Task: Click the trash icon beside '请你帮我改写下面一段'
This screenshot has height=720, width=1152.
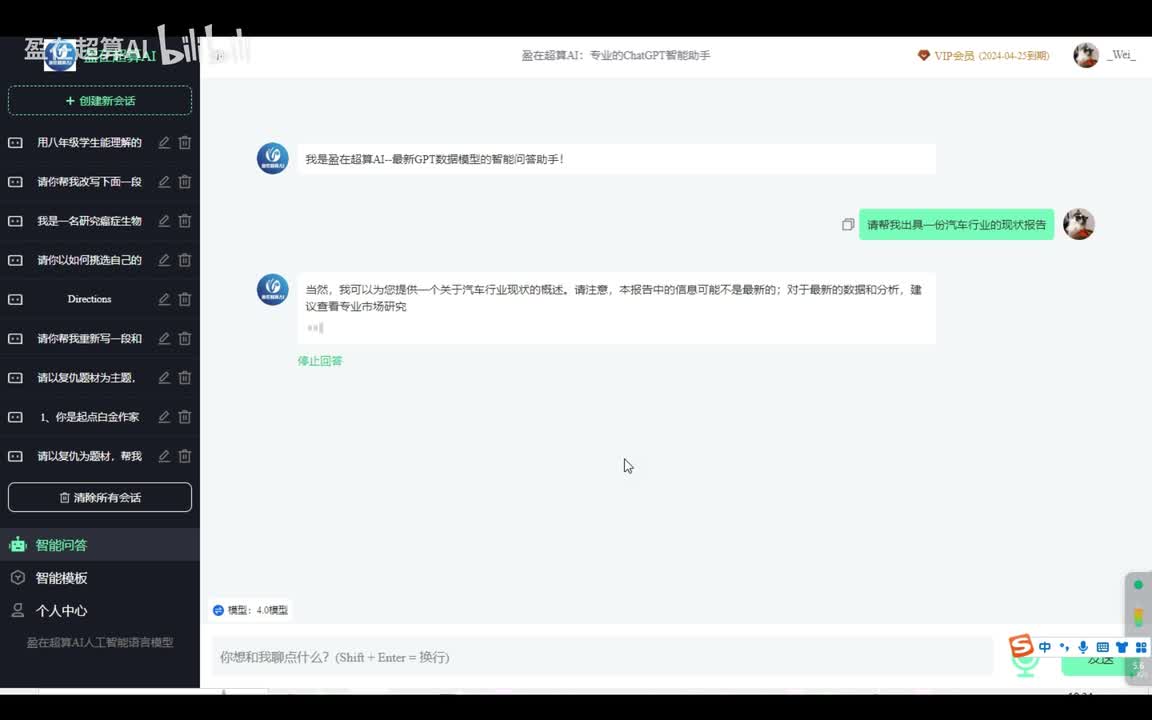Action: [185, 182]
